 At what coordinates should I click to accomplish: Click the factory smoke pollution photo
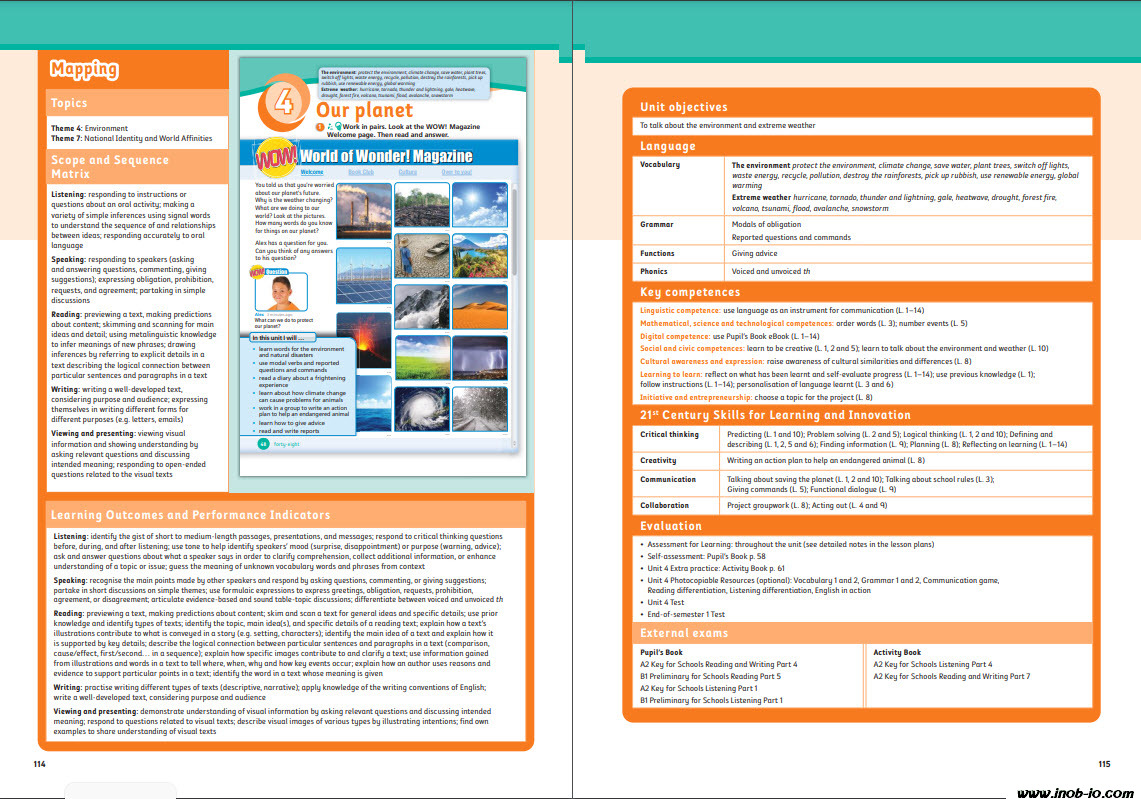(364, 210)
